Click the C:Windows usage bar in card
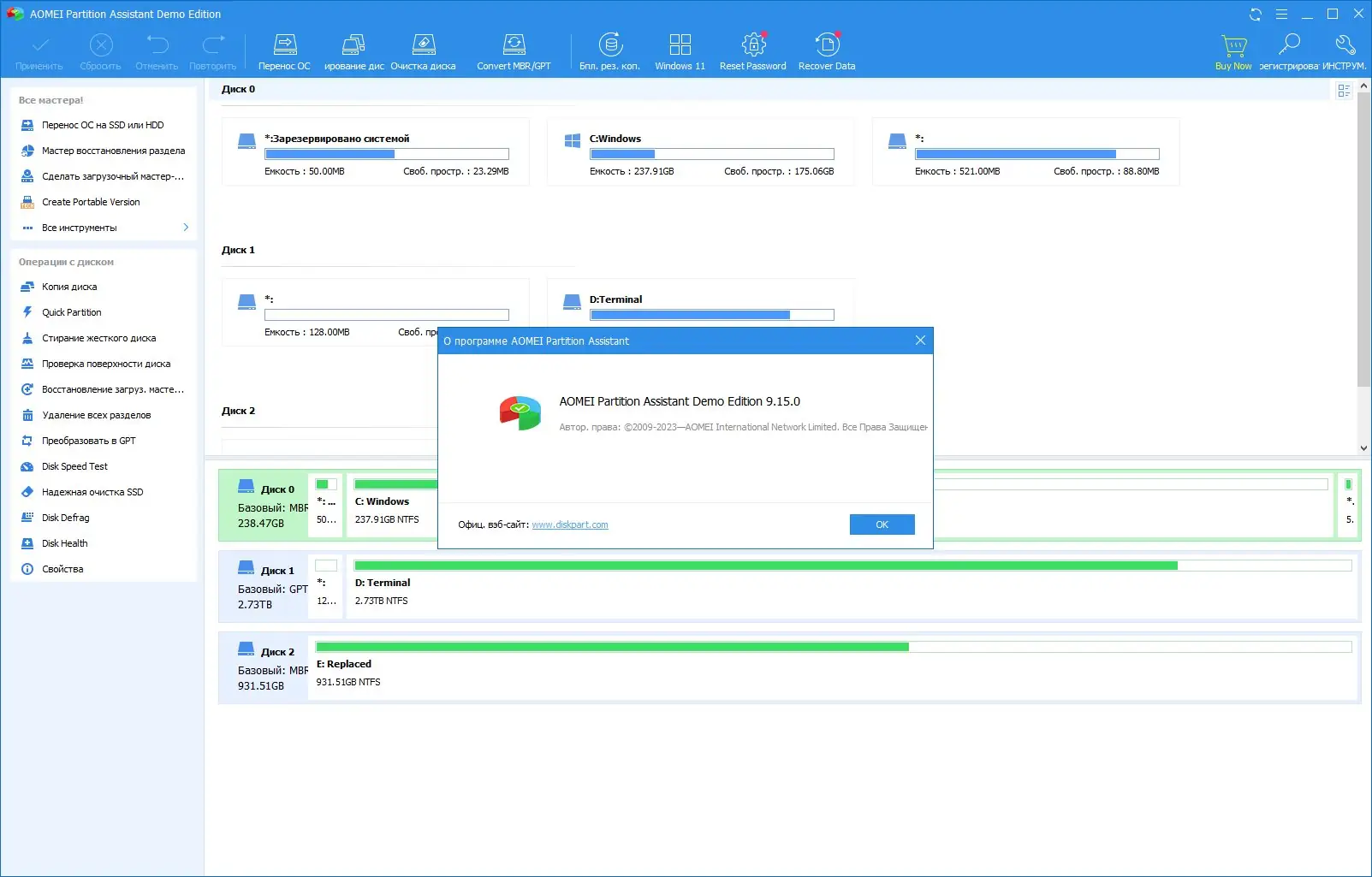This screenshot has height=877, width=1372. pyautogui.click(x=712, y=154)
